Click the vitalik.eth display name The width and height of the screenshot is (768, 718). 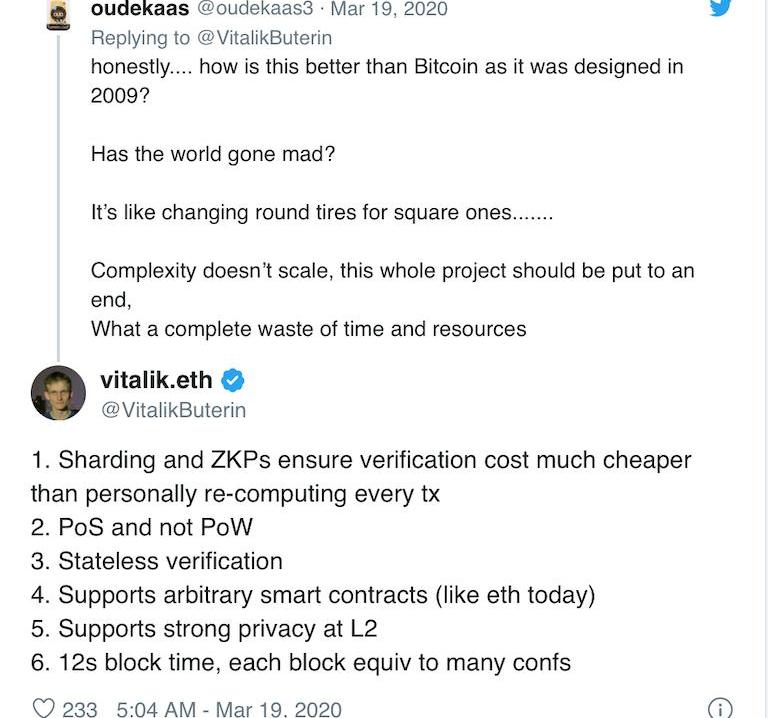click(x=156, y=381)
